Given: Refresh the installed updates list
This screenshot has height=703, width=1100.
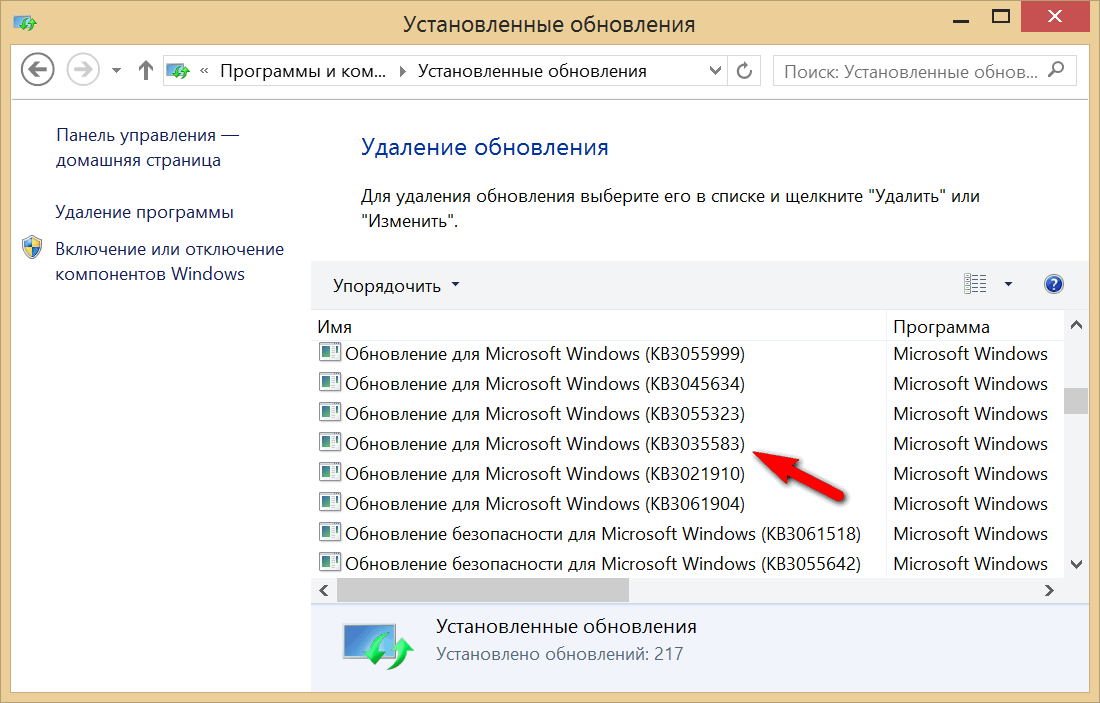Looking at the screenshot, I should (744, 71).
